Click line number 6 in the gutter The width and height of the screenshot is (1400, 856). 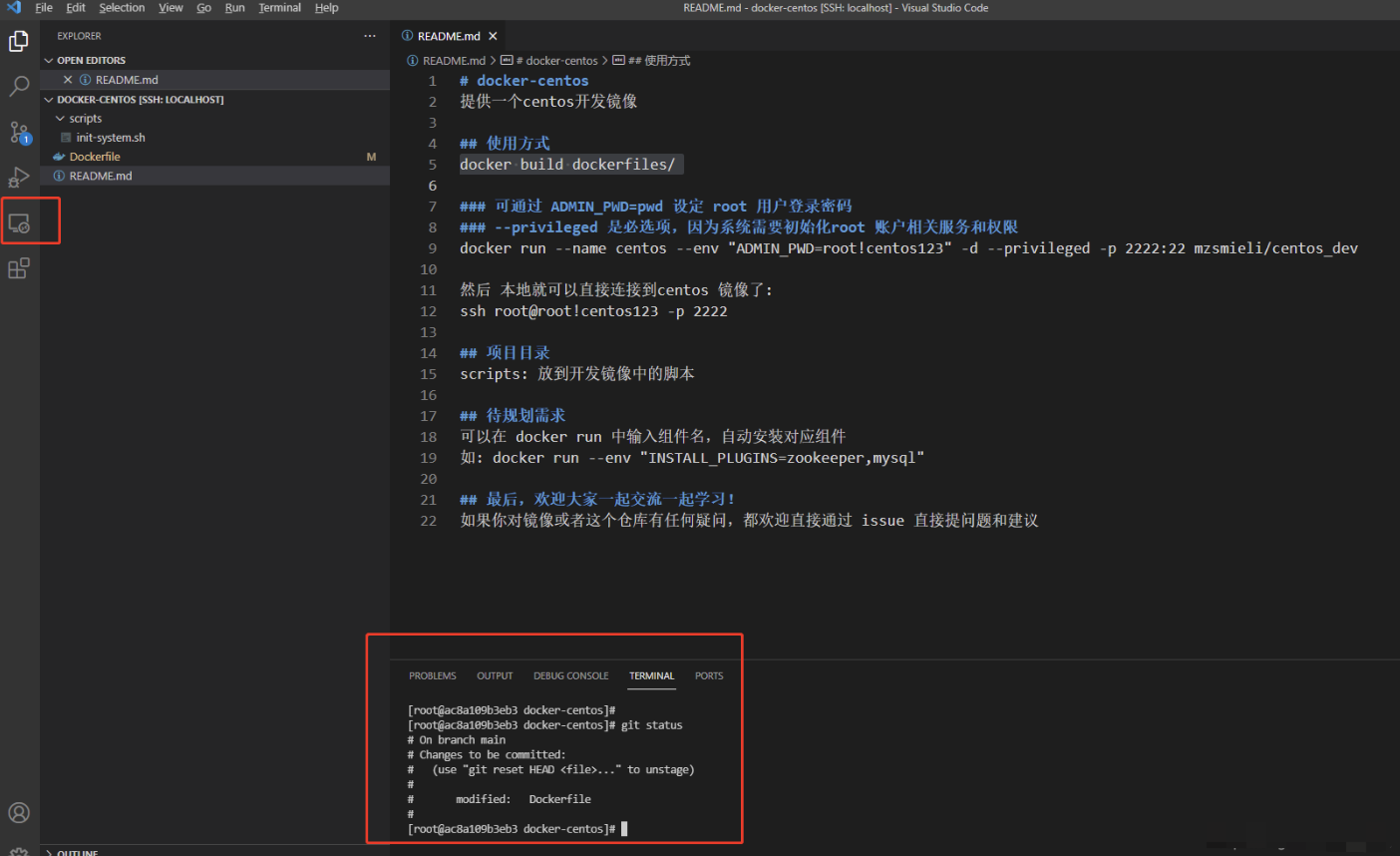[x=432, y=186]
